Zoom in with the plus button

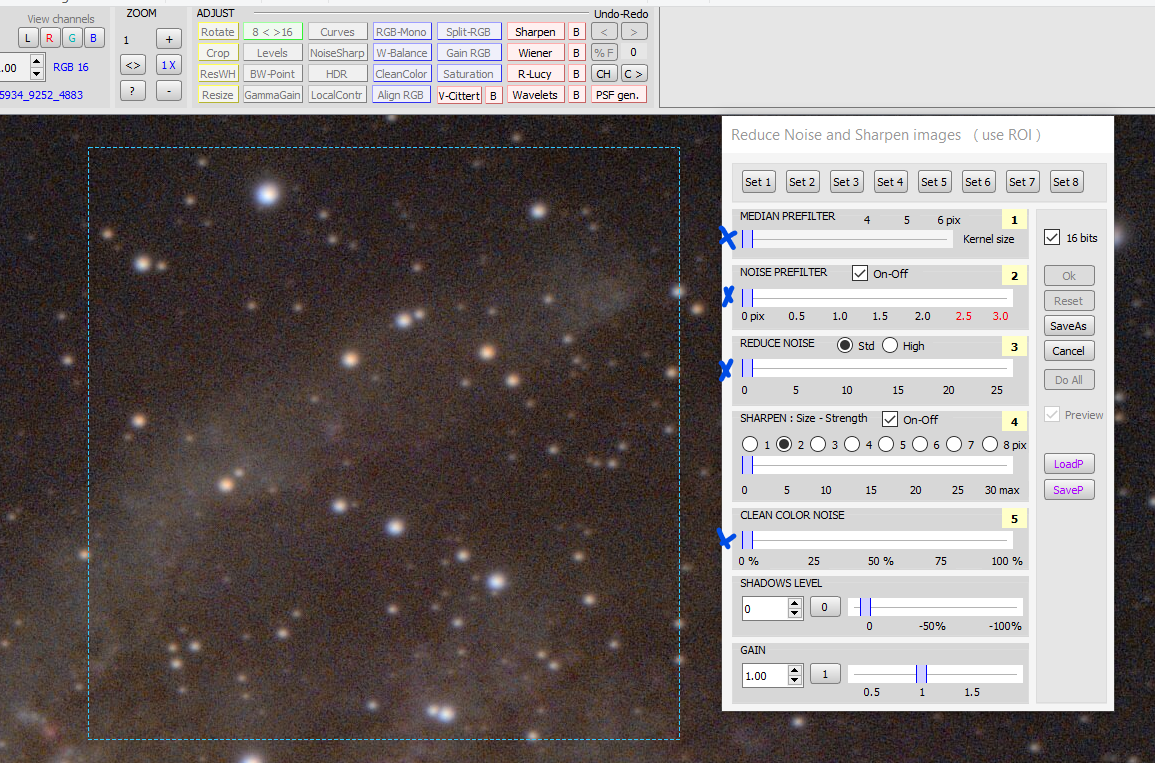(169, 39)
